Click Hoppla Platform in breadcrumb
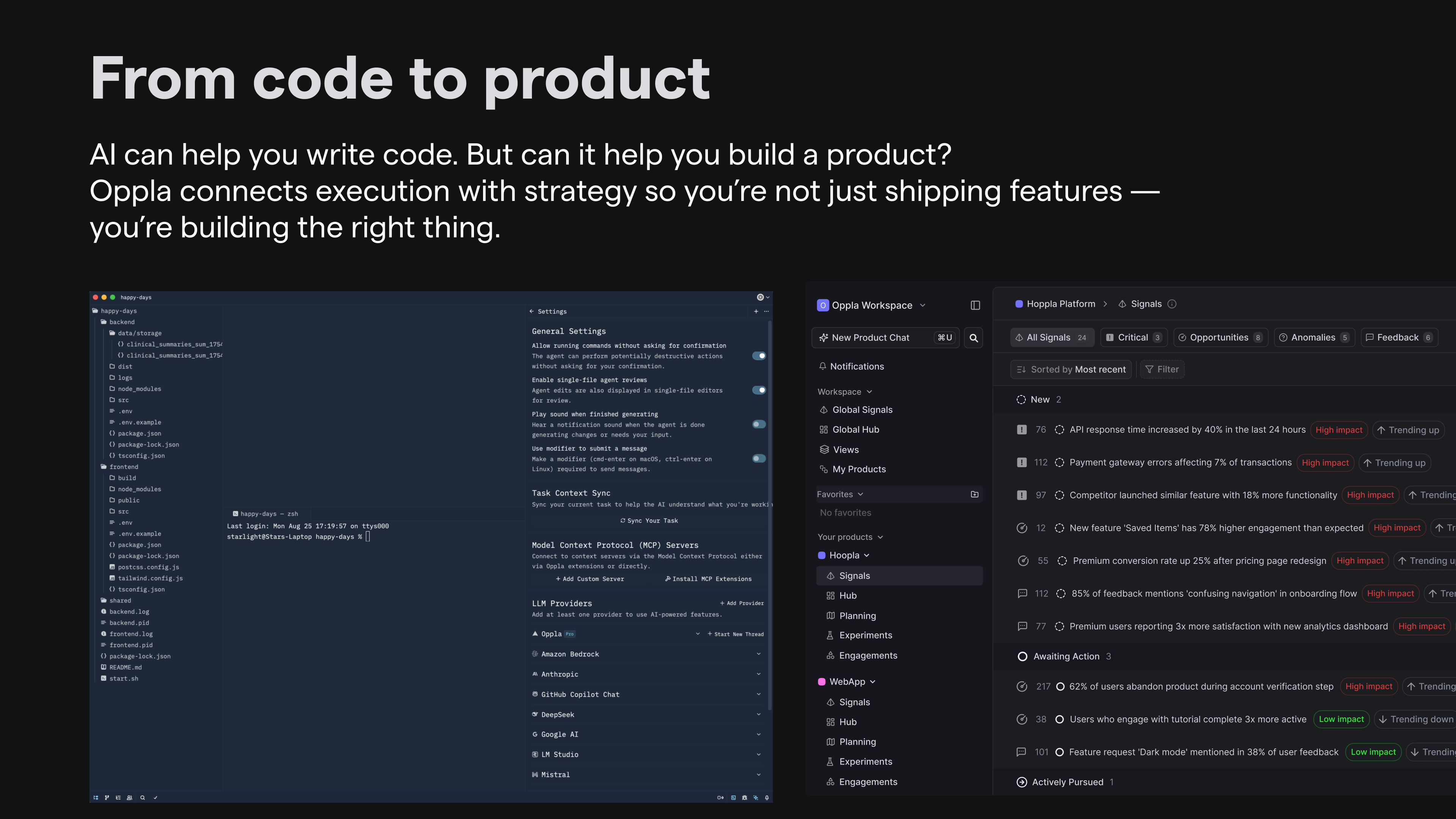 [1055, 304]
